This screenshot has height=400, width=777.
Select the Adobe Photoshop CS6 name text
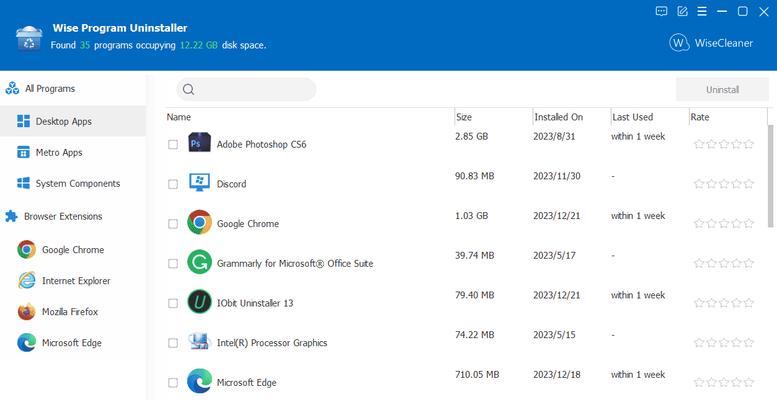coord(261,144)
